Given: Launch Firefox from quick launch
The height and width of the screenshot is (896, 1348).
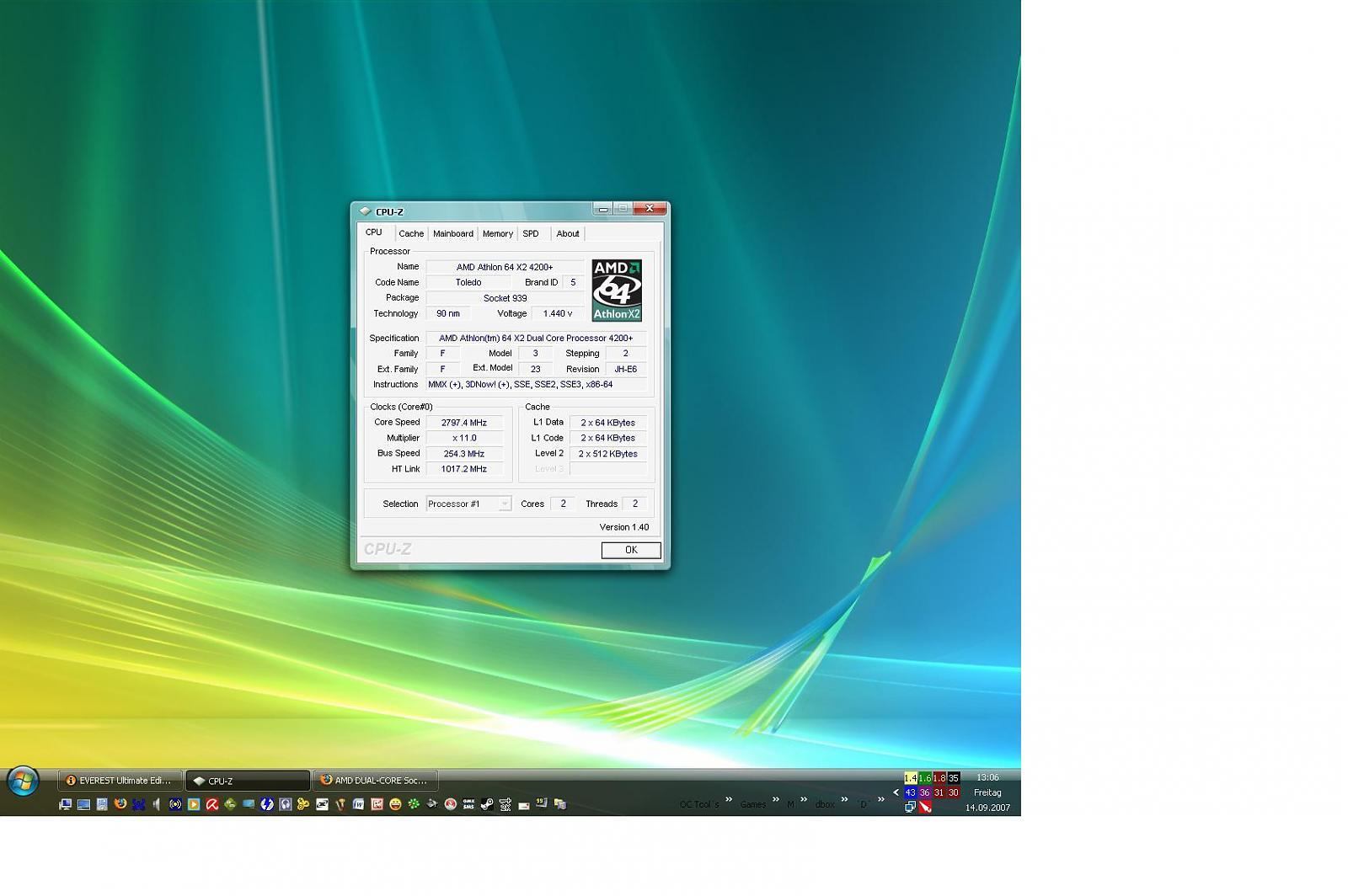Looking at the screenshot, I should [x=120, y=804].
